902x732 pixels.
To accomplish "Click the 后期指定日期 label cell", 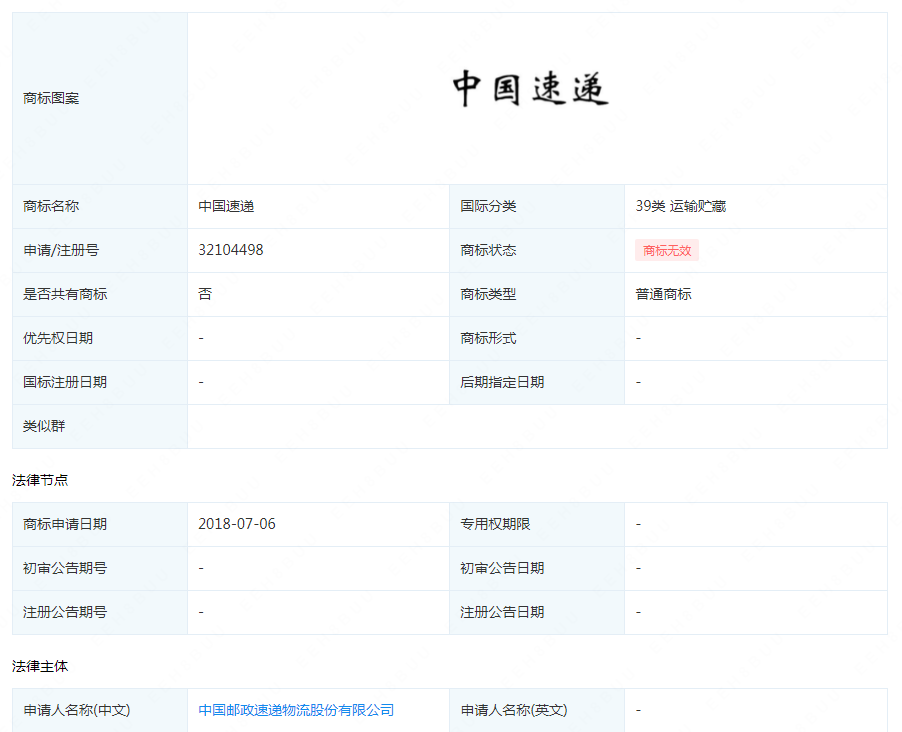I will [x=502, y=382].
